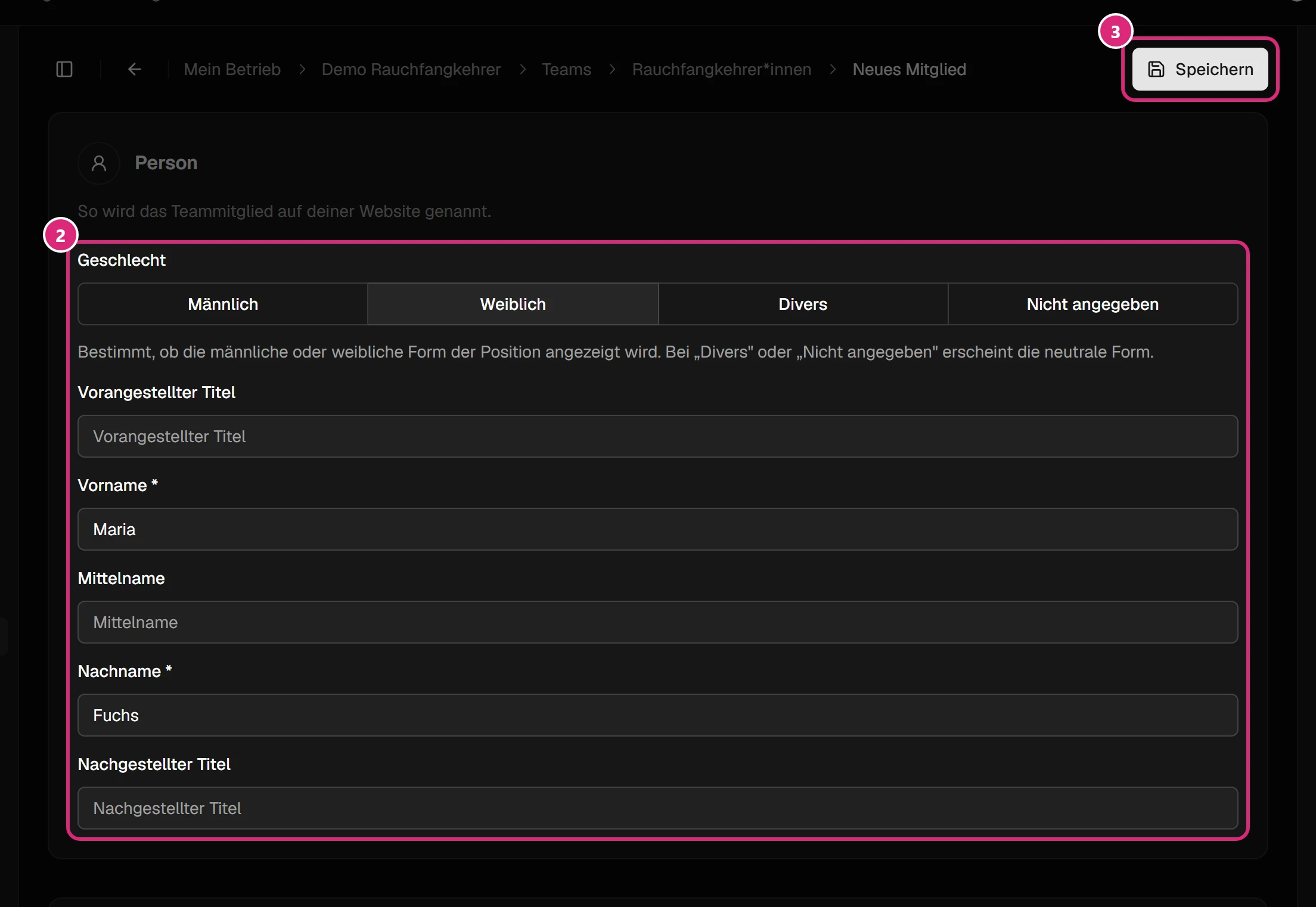The image size is (1316, 907).
Task: Click the 'Bestimmt, ob die männliche' hint text
Action: click(616, 352)
